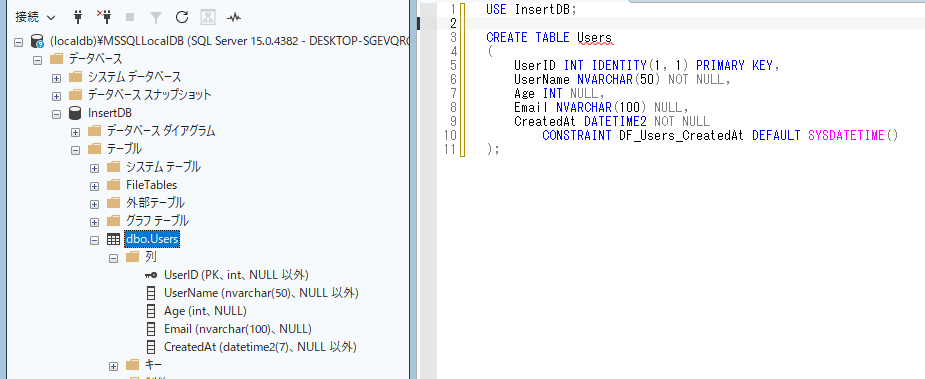Expand the キー folder
This screenshot has width=925, height=379.
113,365
